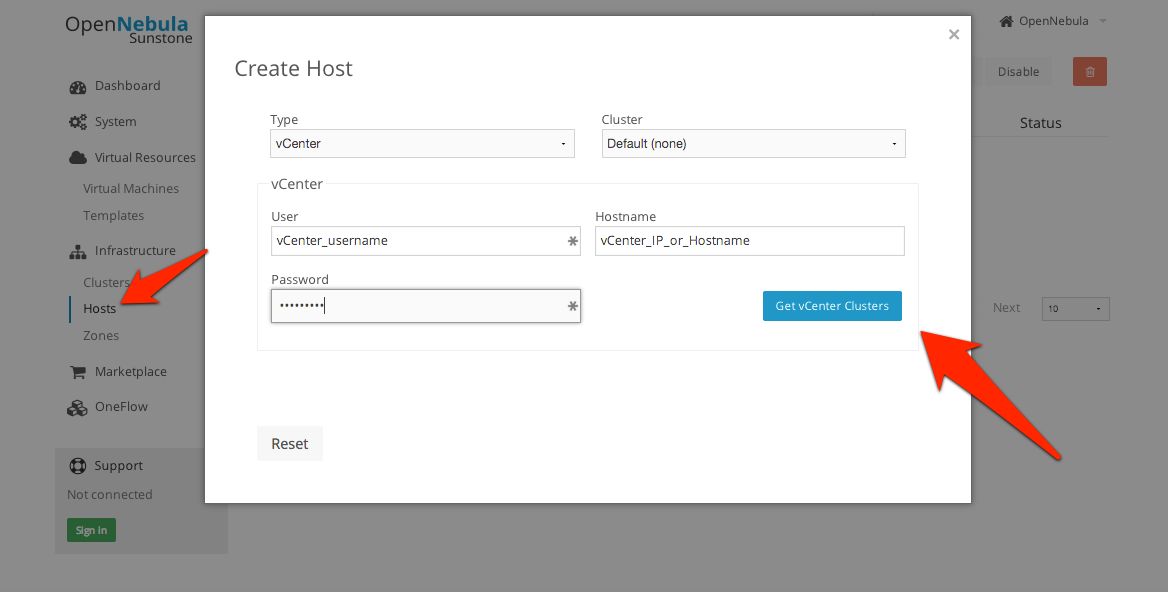Image resolution: width=1168 pixels, height=592 pixels.
Task: Expand the Infrastructure menu
Action: [x=136, y=251]
